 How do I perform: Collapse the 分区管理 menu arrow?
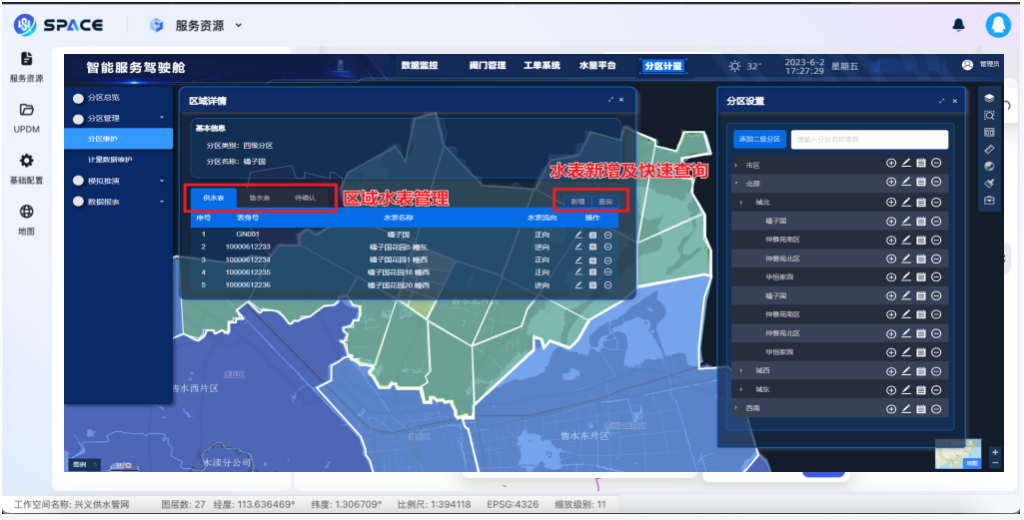(x=162, y=118)
